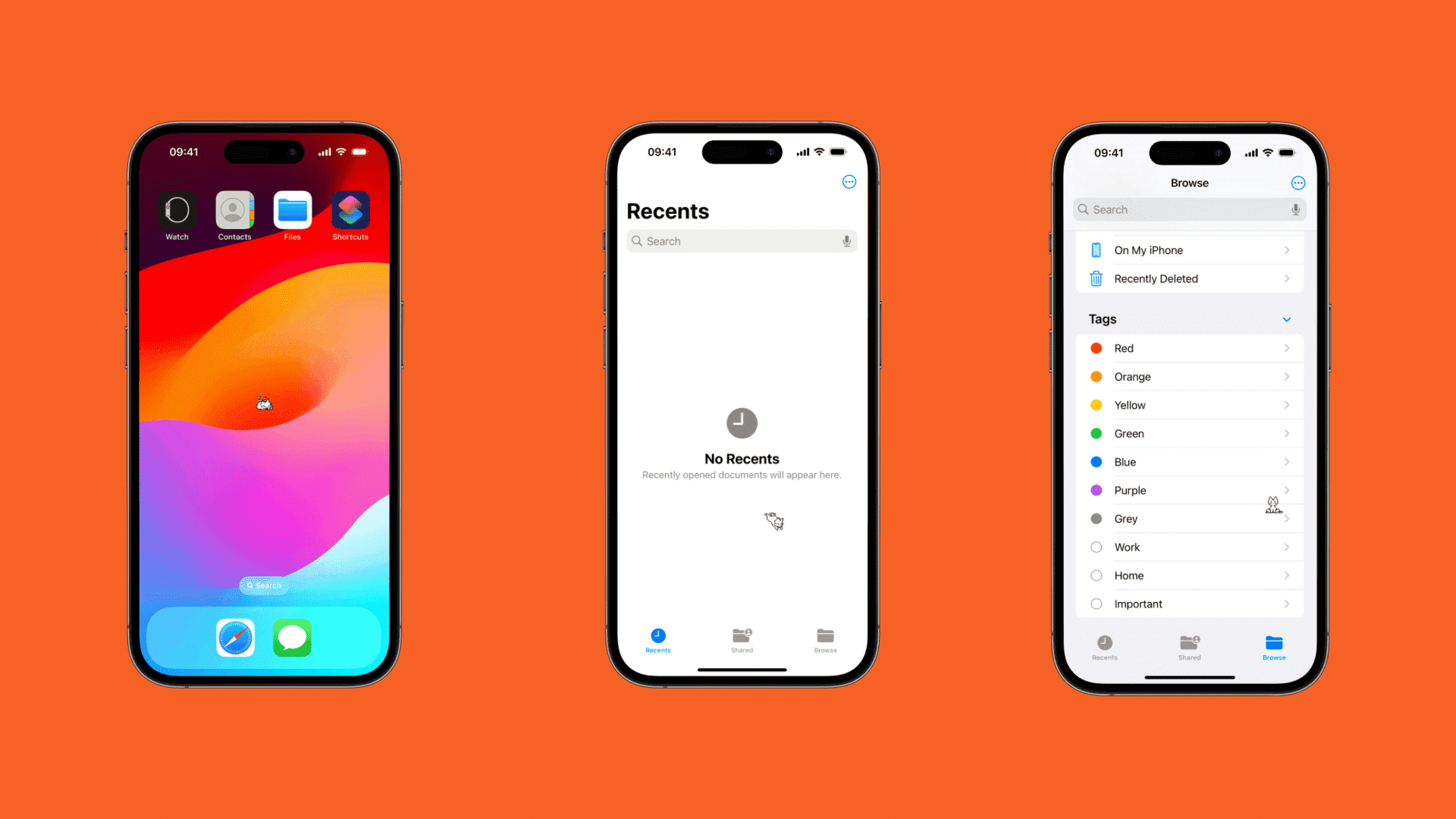Open the Files app
The width and height of the screenshot is (1456, 819).
tap(292, 209)
